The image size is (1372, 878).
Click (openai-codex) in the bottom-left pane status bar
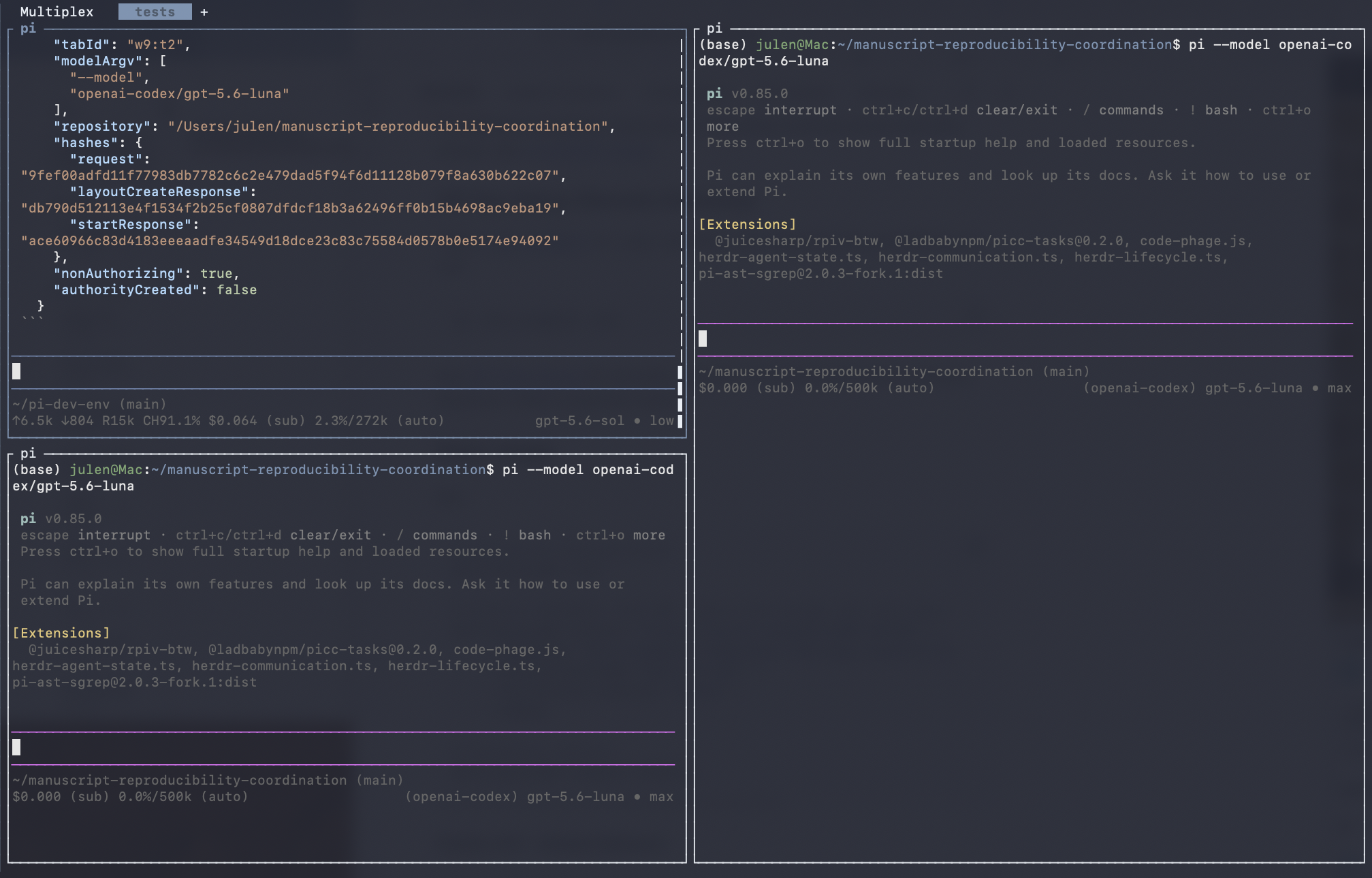click(461, 796)
